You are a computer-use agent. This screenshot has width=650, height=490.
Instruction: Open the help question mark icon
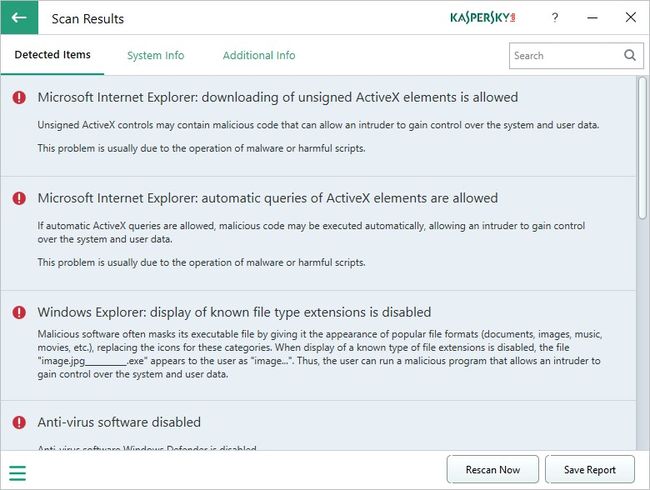[x=555, y=18]
